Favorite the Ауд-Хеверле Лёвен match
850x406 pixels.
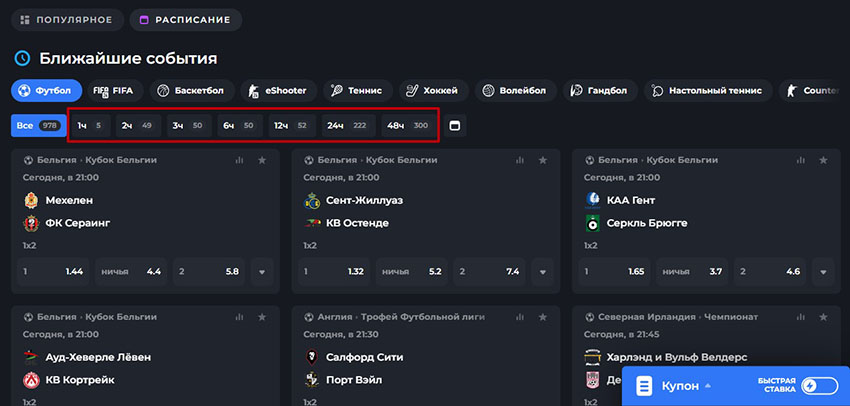(262, 317)
